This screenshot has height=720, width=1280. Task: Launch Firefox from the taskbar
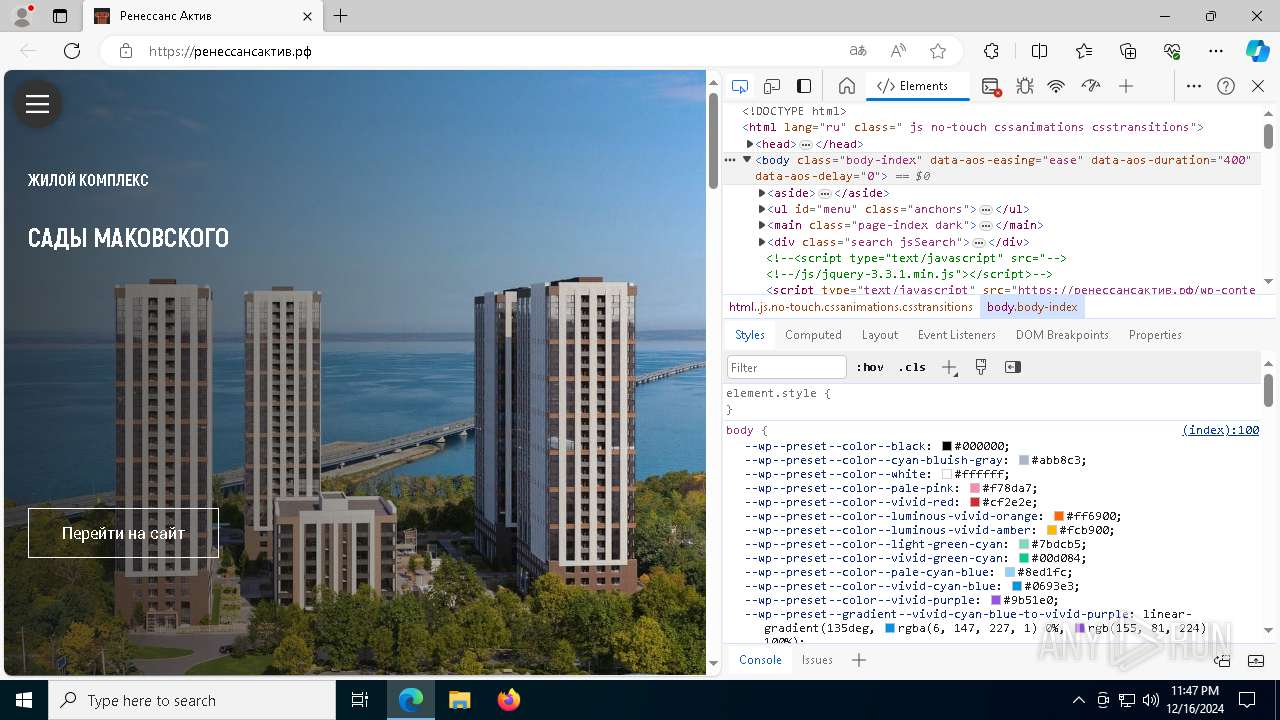tap(509, 700)
